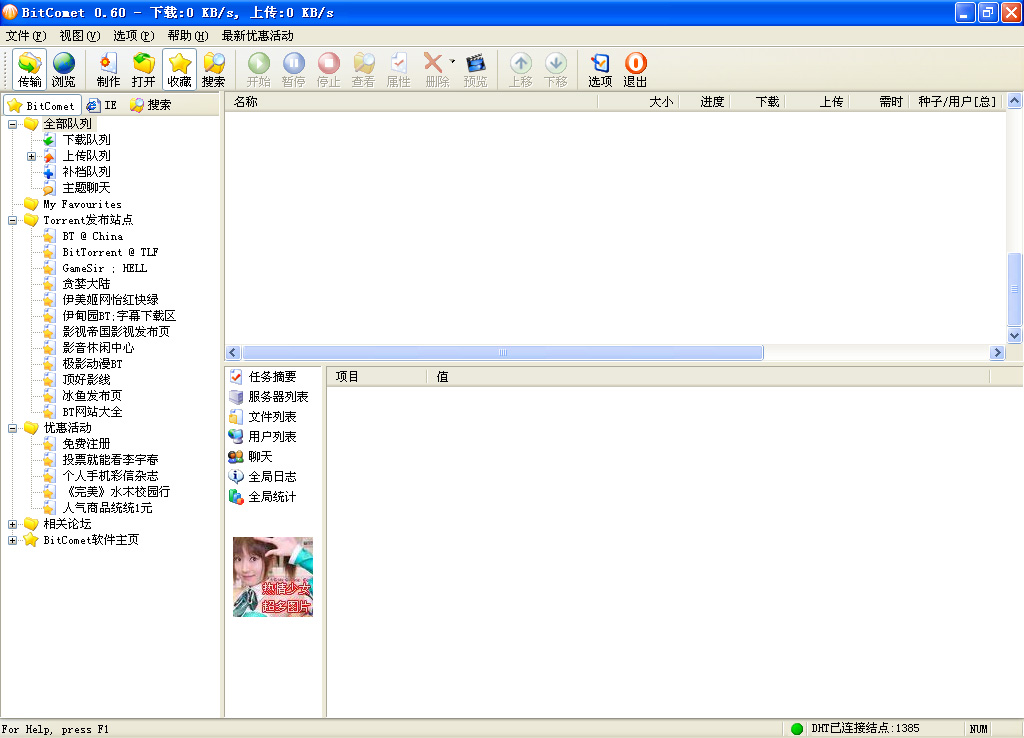Open the 视图(V) menu
This screenshot has height=738, width=1024.
coord(80,36)
